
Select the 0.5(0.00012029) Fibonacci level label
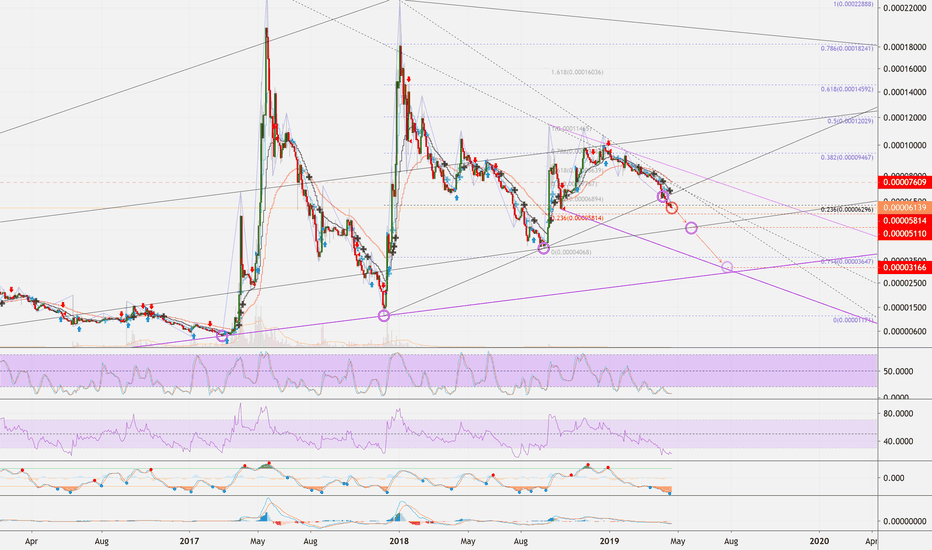850,121
